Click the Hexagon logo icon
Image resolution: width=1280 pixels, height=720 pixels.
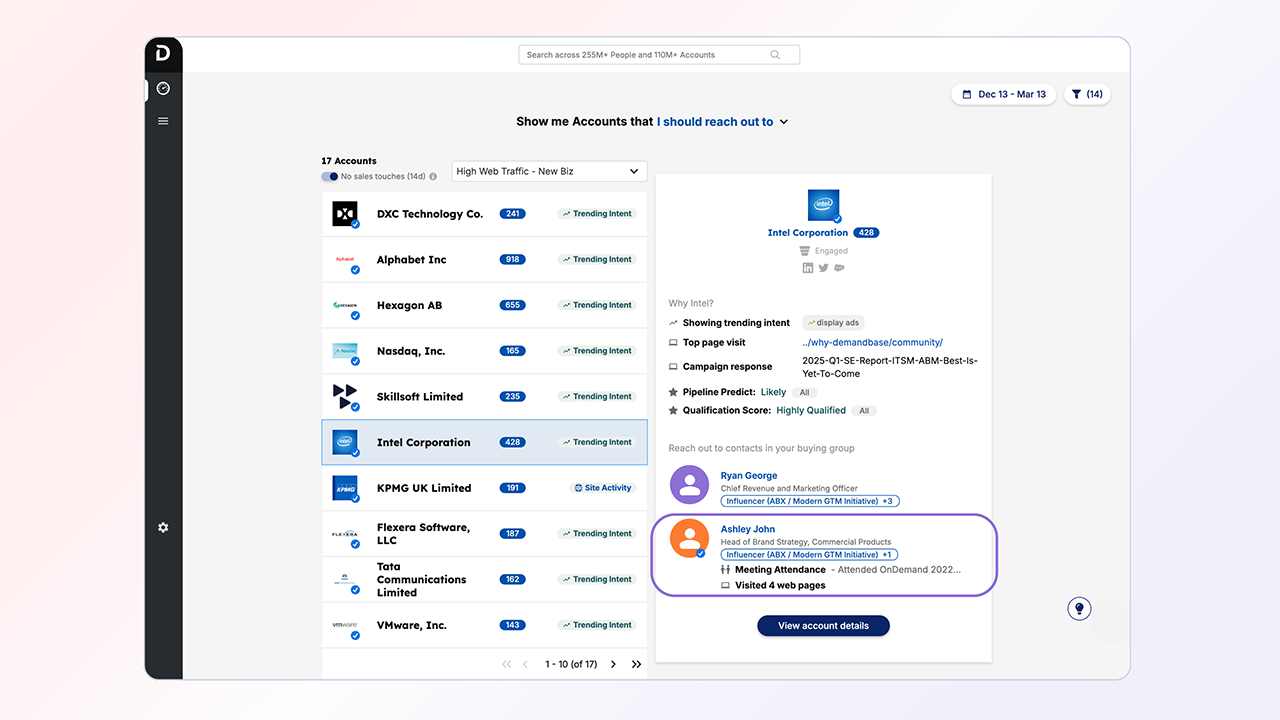click(x=345, y=305)
